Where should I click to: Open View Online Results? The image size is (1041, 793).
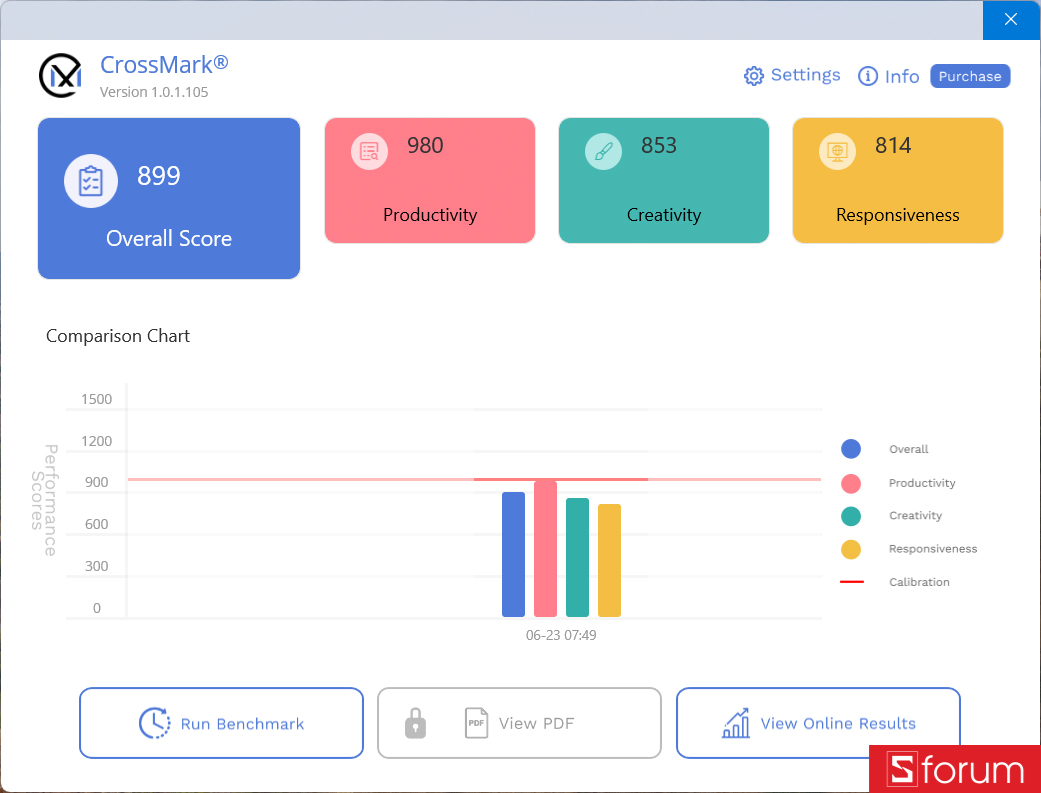818,723
